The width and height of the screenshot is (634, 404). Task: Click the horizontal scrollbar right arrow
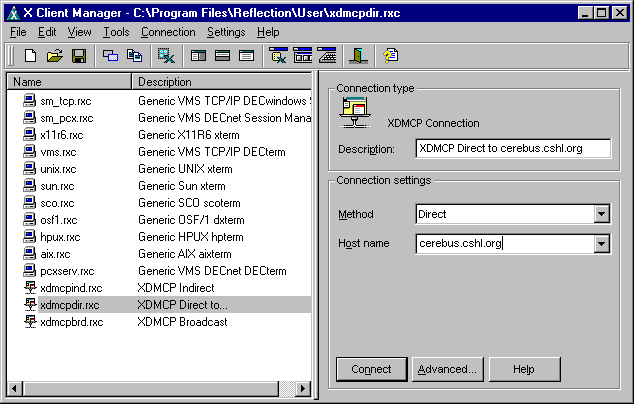coord(303,389)
